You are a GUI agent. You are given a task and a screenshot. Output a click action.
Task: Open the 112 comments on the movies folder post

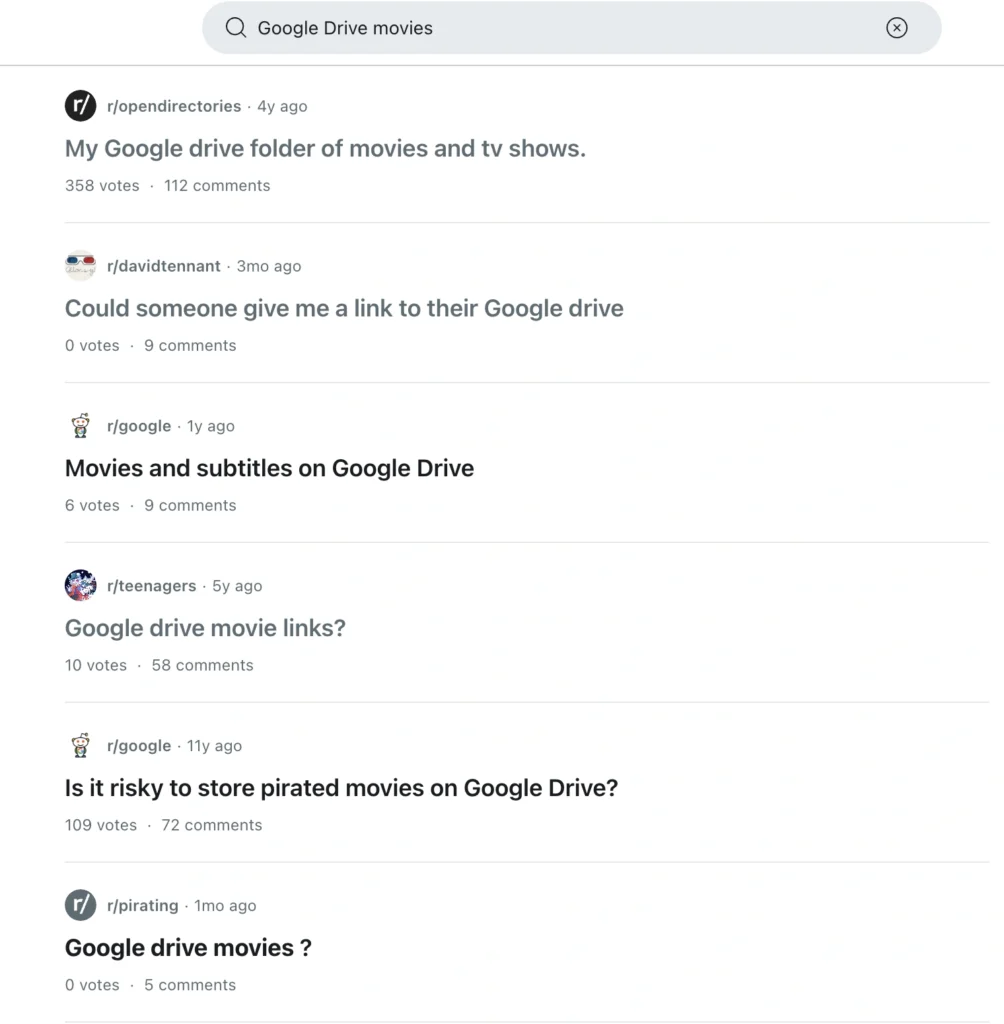point(216,185)
